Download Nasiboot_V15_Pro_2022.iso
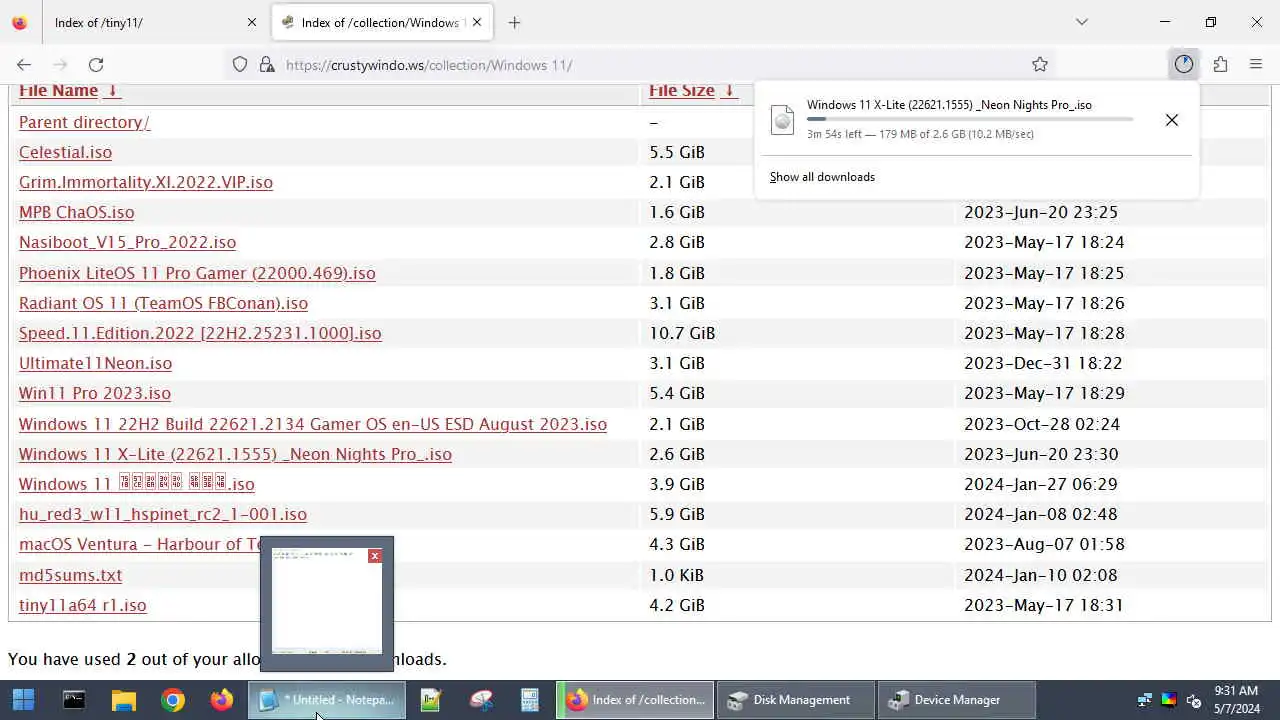1280x720 pixels. [x=127, y=242]
